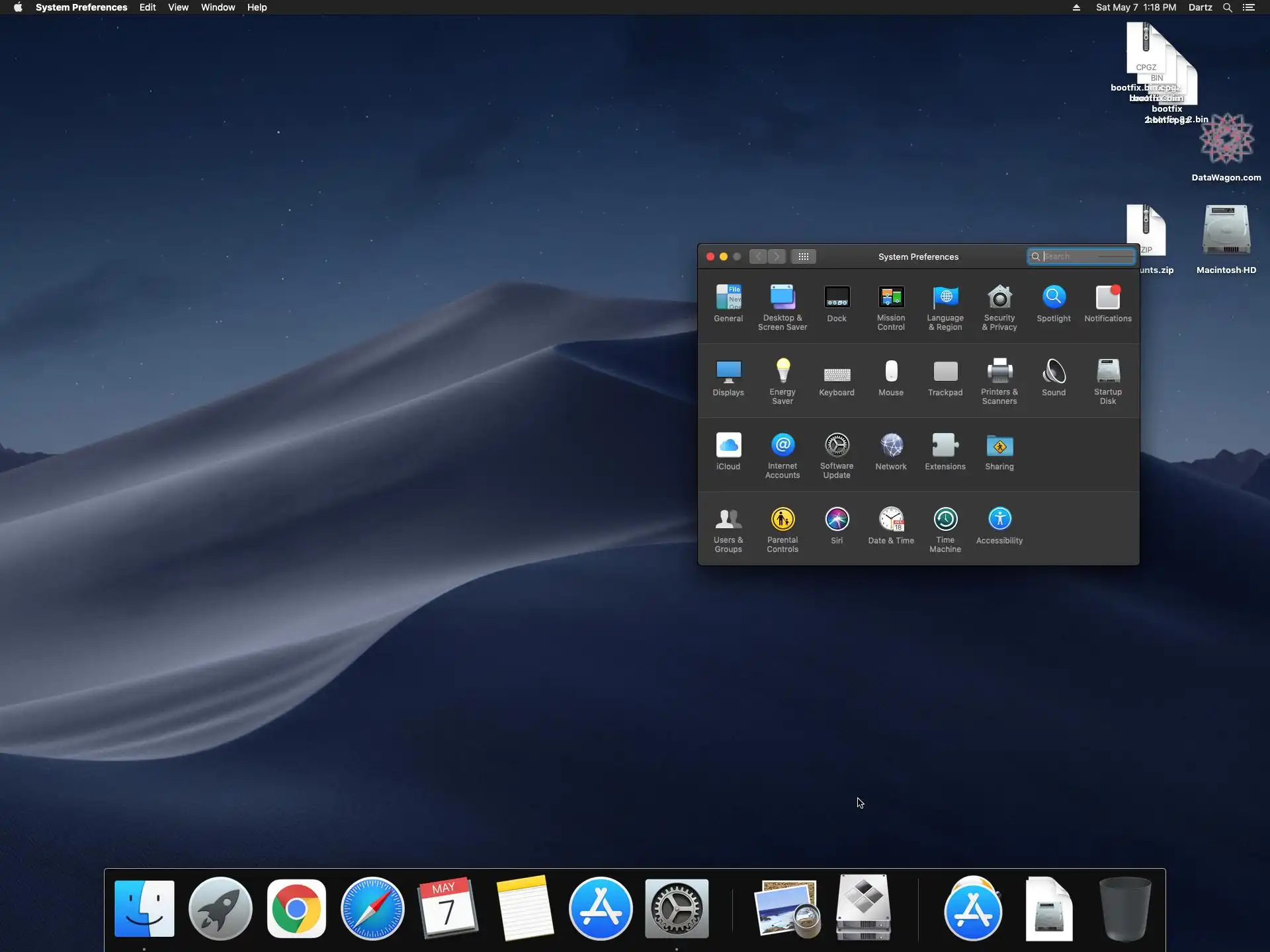Image resolution: width=1270 pixels, height=952 pixels.
Task: Open the Siri preferences icon
Action: click(x=836, y=520)
